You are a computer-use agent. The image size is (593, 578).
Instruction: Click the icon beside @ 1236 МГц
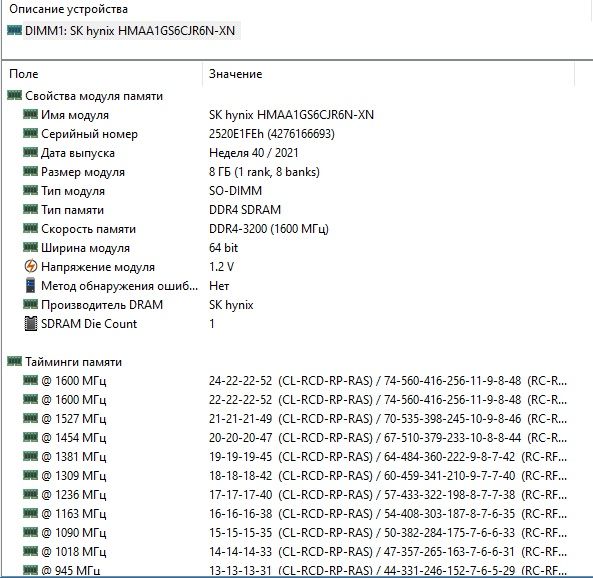pyautogui.click(x=30, y=494)
